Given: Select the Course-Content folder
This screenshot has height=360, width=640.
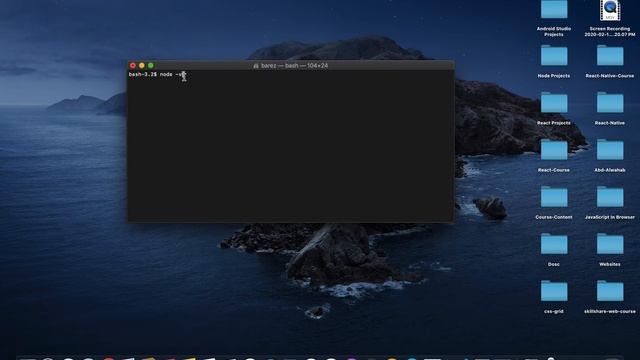Looking at the screenshot, I should (x=554, y=197).
